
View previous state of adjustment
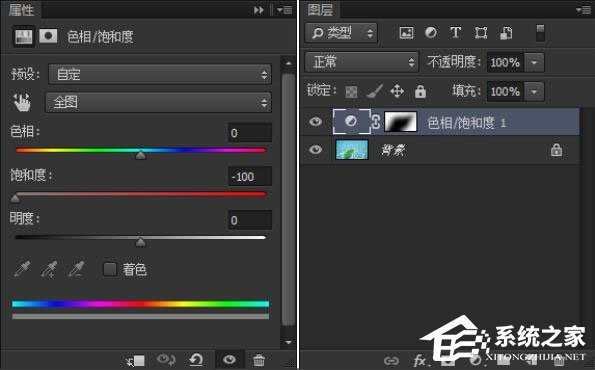166,359
